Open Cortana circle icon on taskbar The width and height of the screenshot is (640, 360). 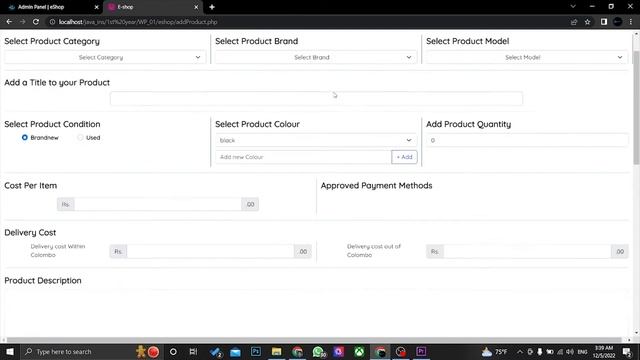tap(173, 352)
